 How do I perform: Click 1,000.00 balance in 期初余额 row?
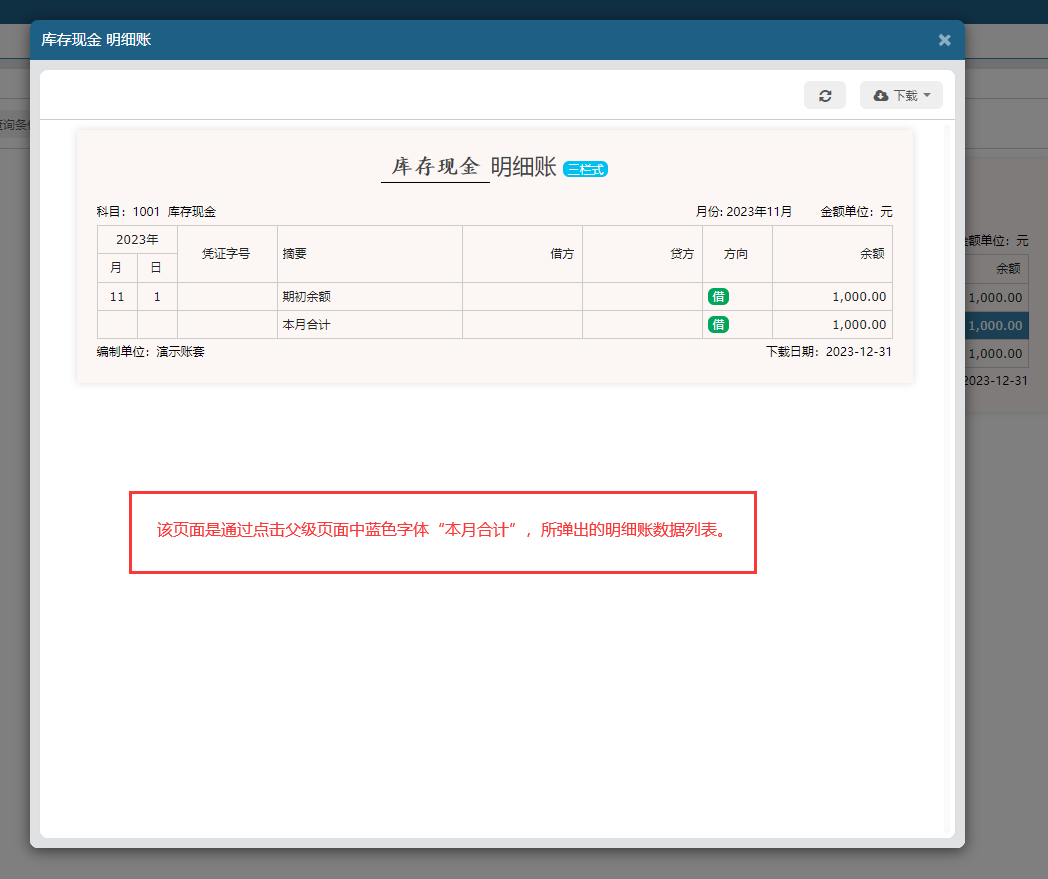[x=859, y=297]
